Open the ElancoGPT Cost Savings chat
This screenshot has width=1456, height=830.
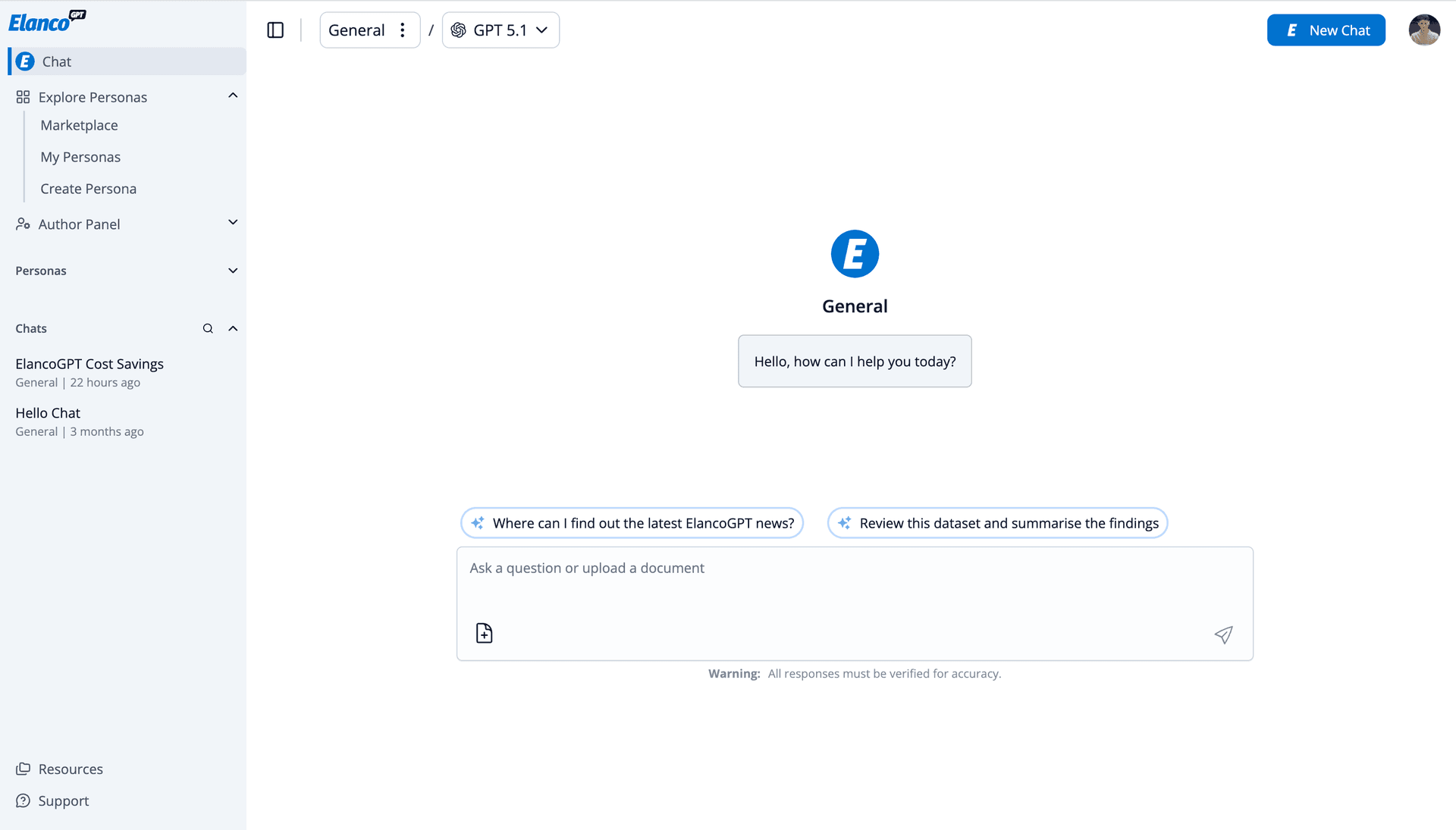coord(89,364)
